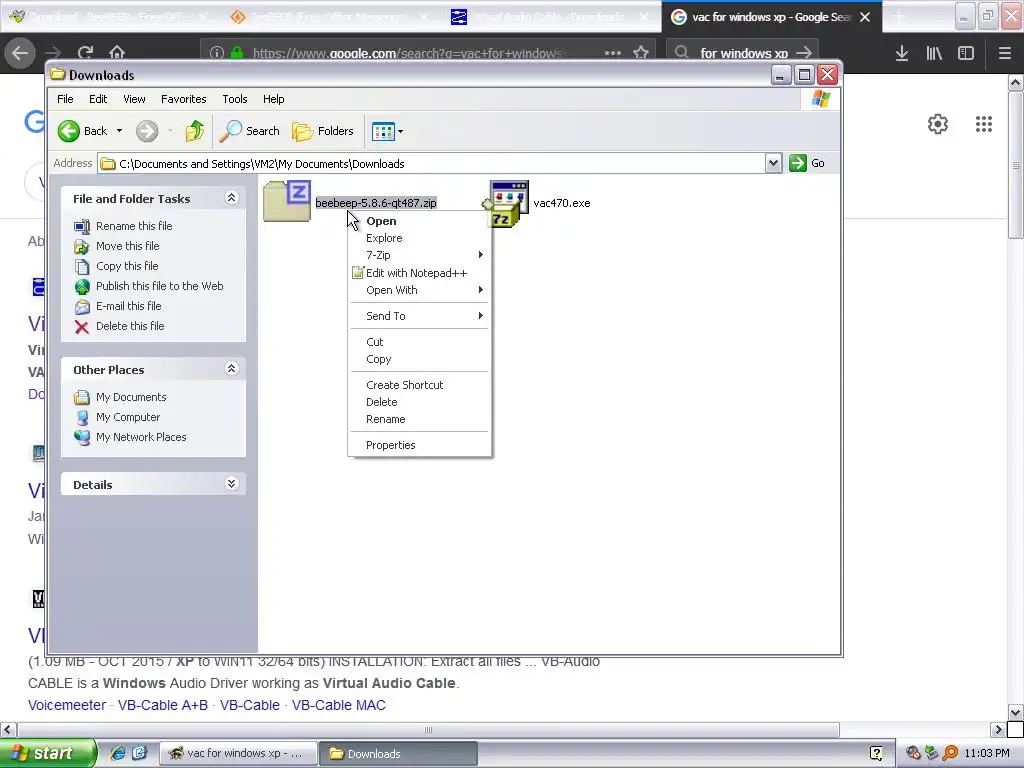Screen dimensions: 1024x768
Task: Go to My Computer in Other Places
Action: pos(118,417)
